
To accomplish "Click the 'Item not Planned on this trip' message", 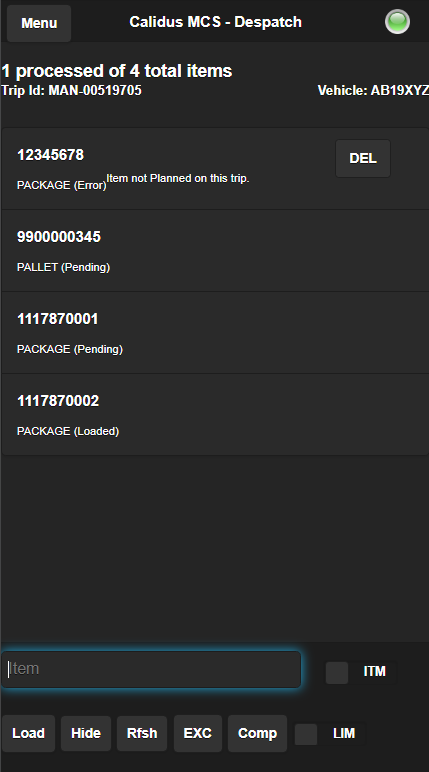I will point(178,178).
